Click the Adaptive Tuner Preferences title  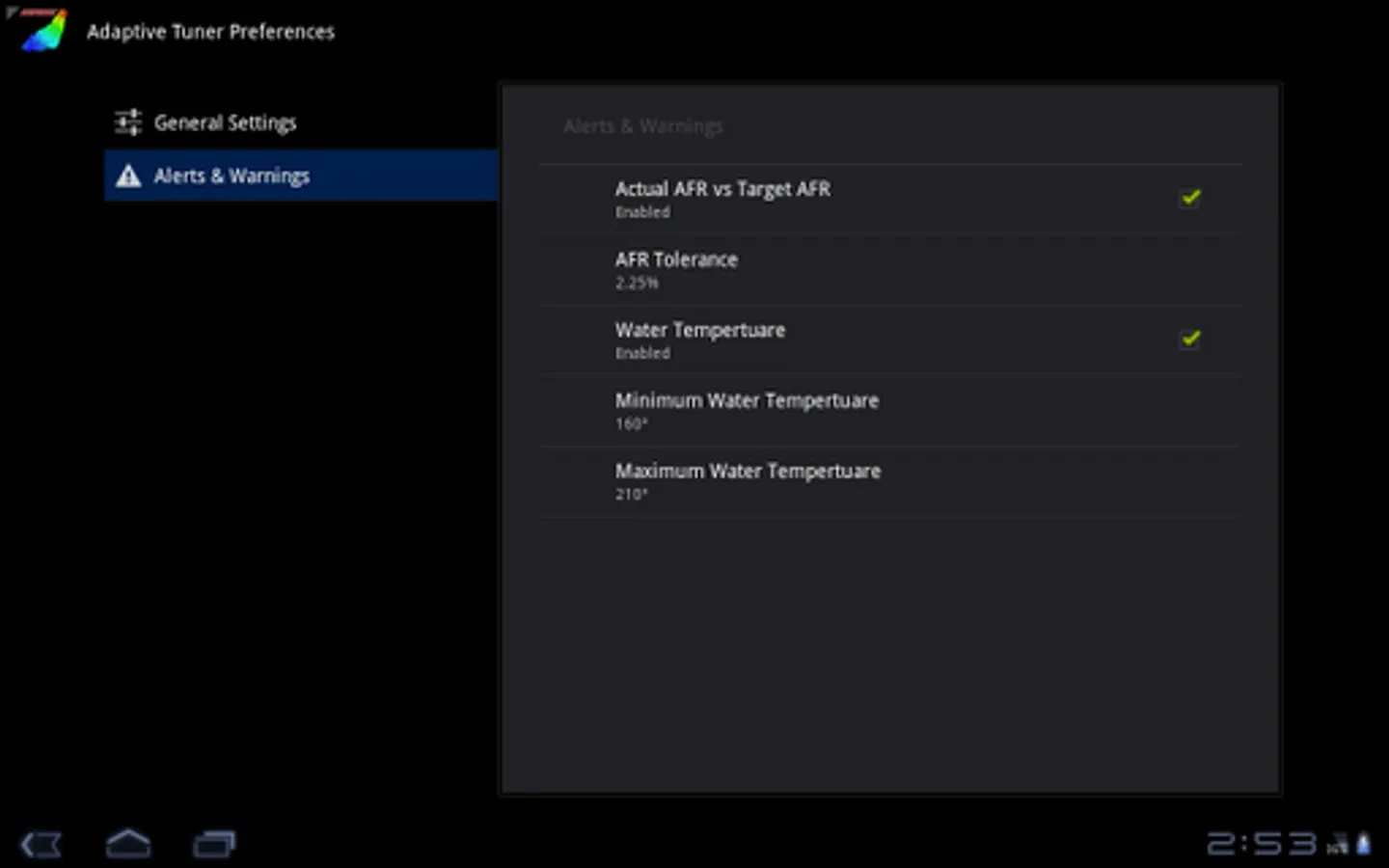[210, 32]
